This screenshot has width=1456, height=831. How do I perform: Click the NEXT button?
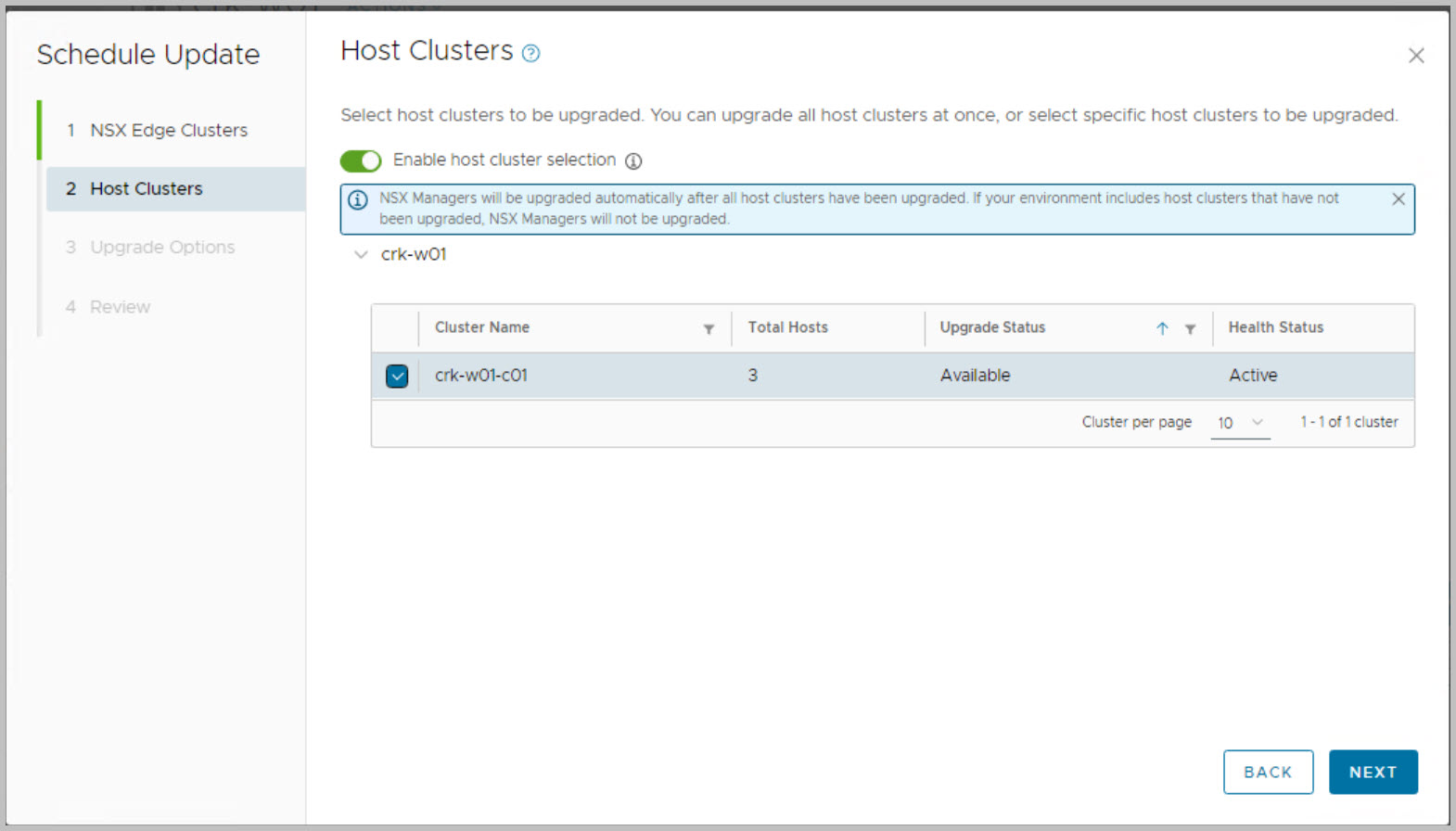(1373, 772)
